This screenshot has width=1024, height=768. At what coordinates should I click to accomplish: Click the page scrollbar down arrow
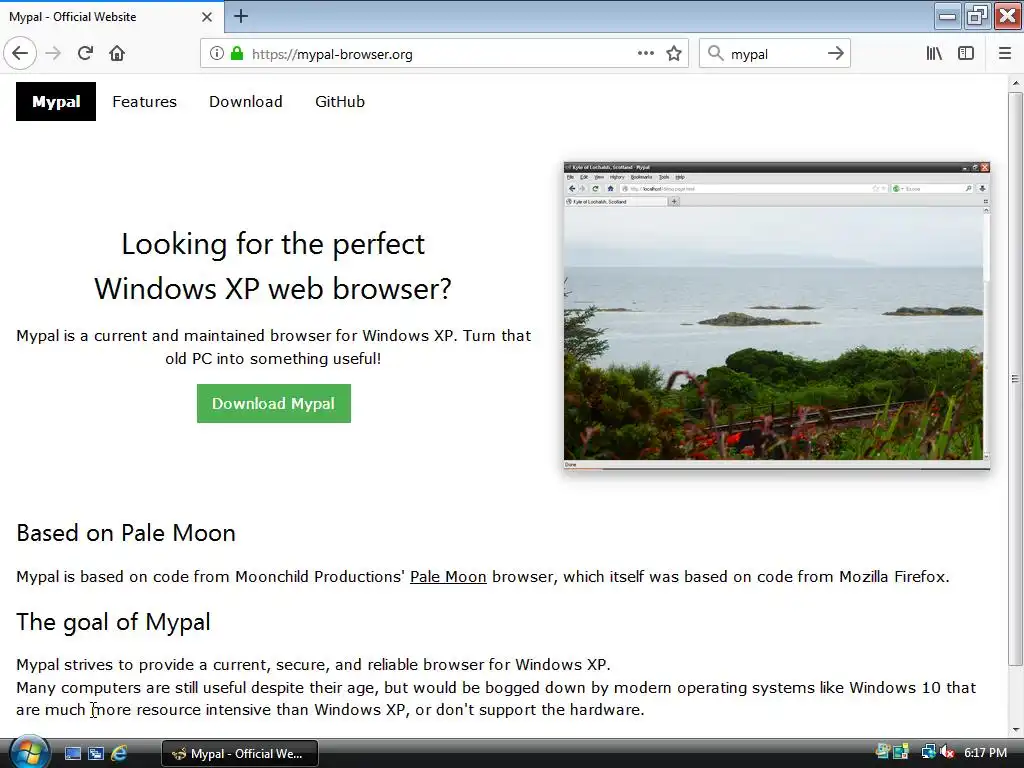pos(1015,729)
